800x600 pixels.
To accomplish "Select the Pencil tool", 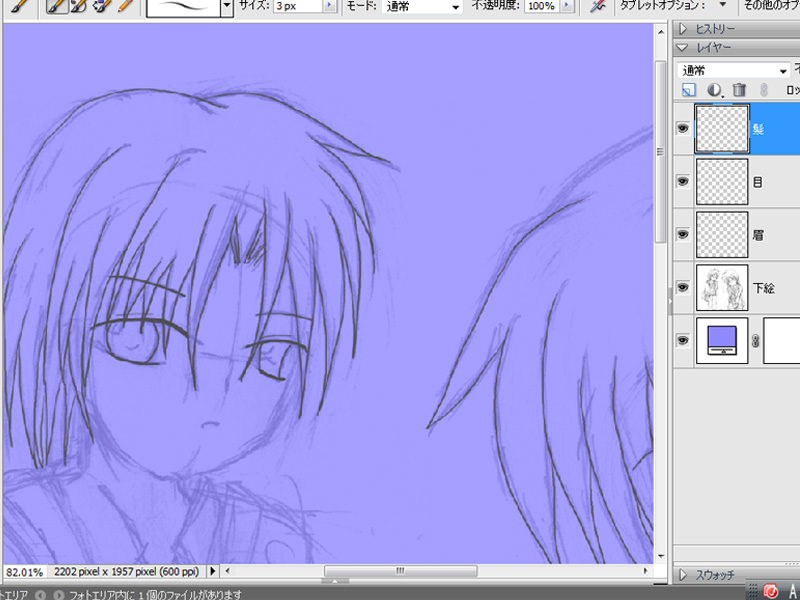I will point(124,6).
